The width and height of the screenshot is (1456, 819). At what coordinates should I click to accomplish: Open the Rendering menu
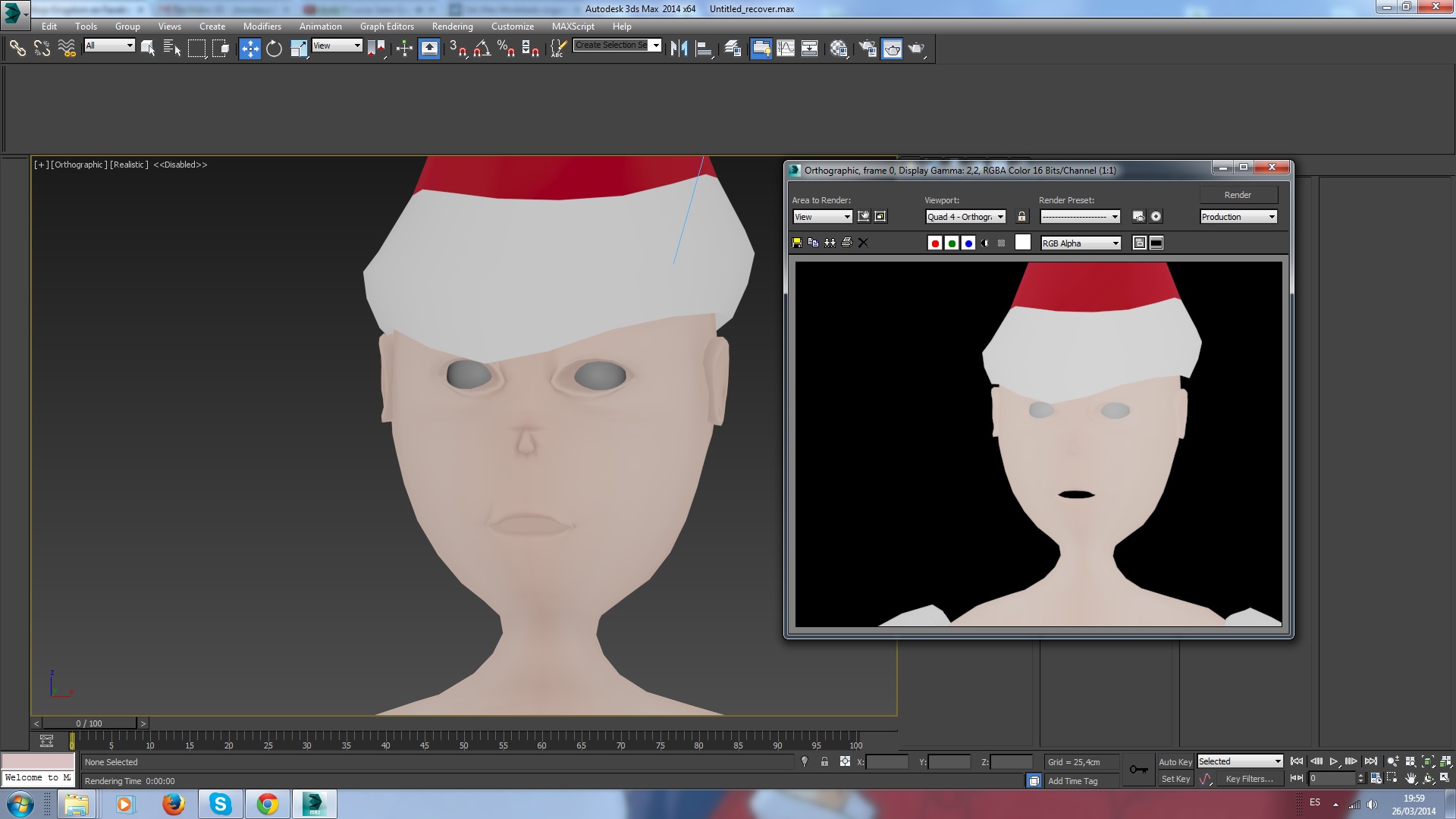(x=452, y=26)
